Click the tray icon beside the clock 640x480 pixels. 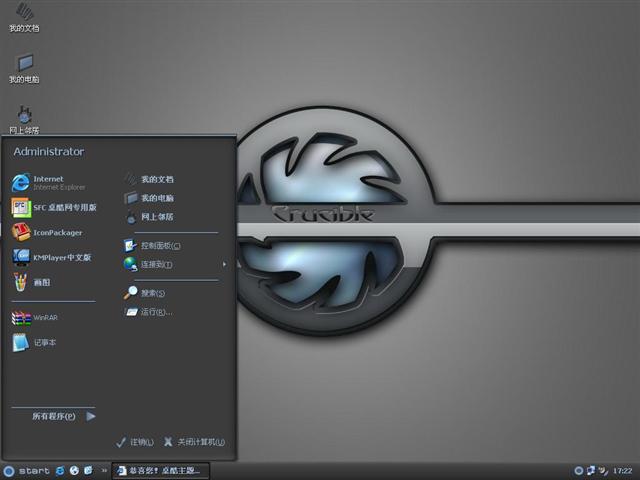[x=602, y=471]
